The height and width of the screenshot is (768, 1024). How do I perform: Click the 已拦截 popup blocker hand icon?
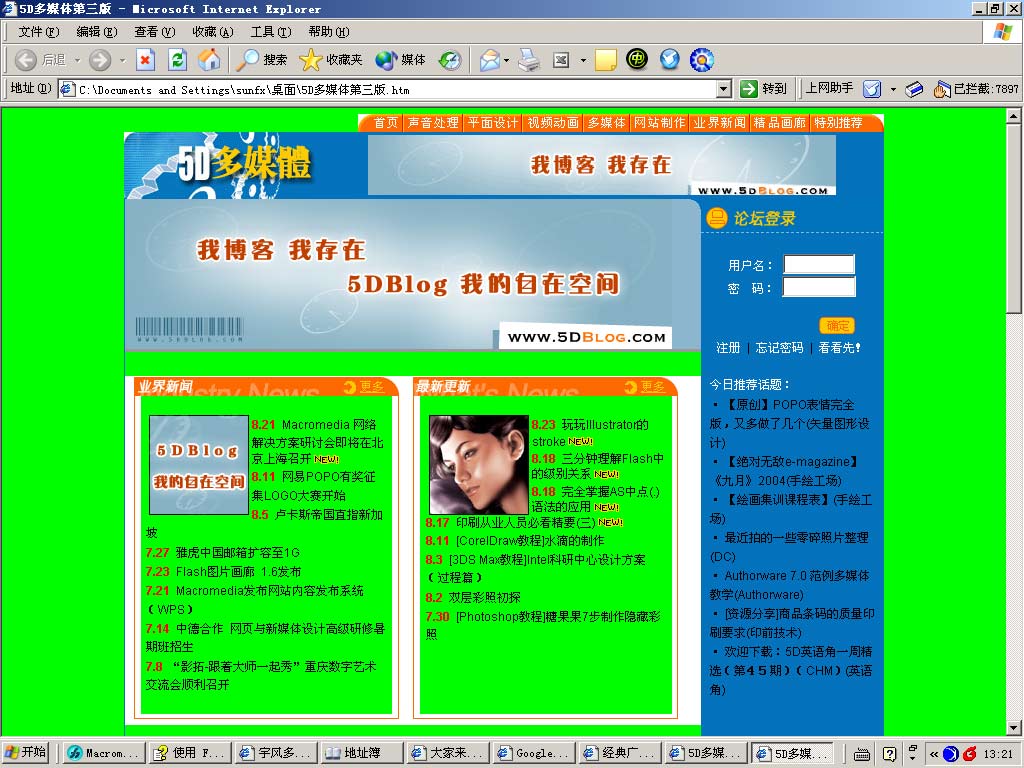click(942, 89)
